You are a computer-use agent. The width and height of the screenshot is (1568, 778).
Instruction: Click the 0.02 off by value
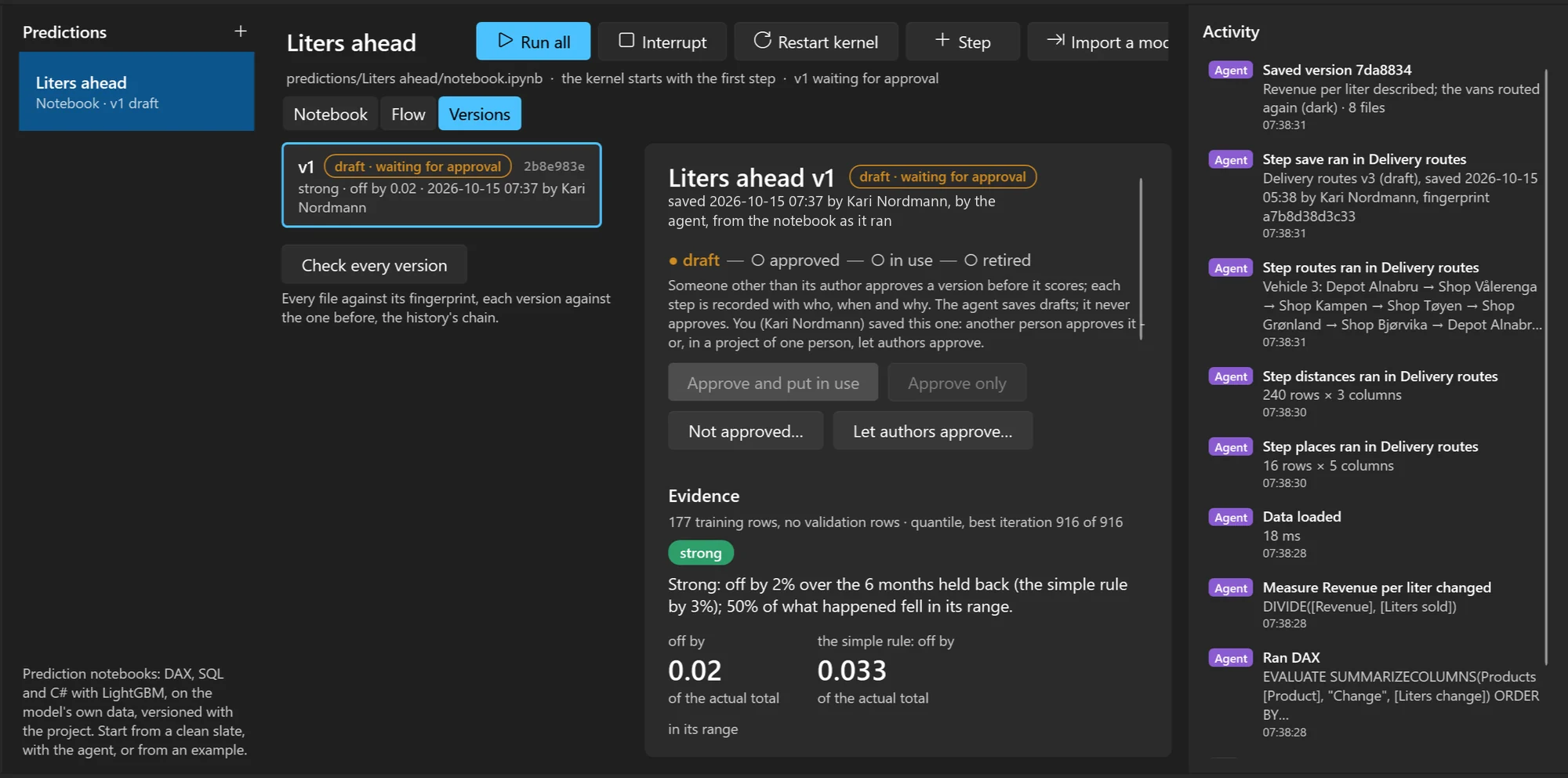695,671
